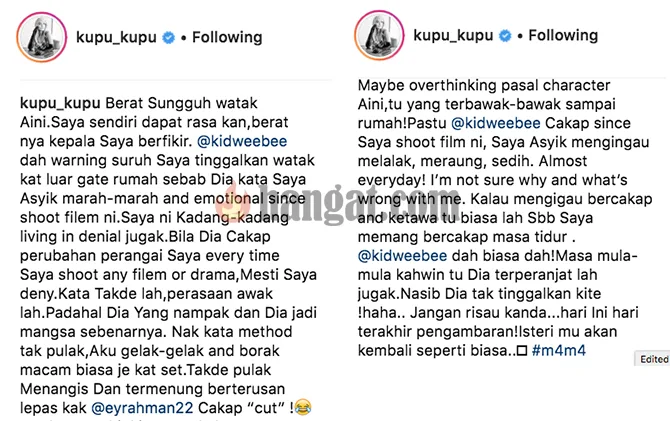Open right post's kupu_kupu profile picture

pyautogui.click(x=379, y=35)
